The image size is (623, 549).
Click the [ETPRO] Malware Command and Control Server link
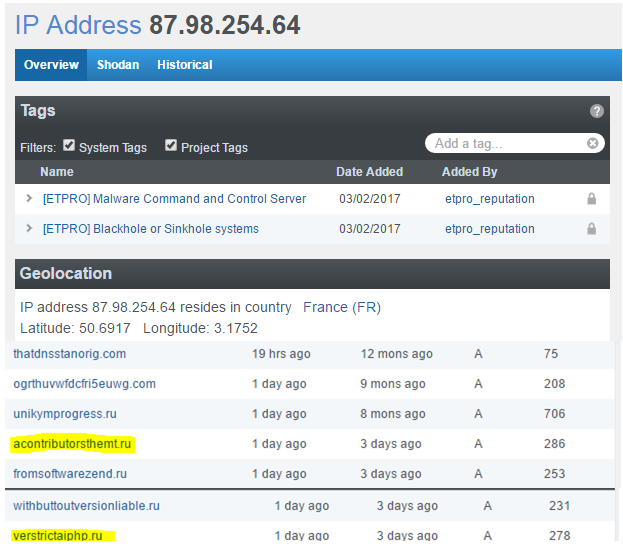174,199
